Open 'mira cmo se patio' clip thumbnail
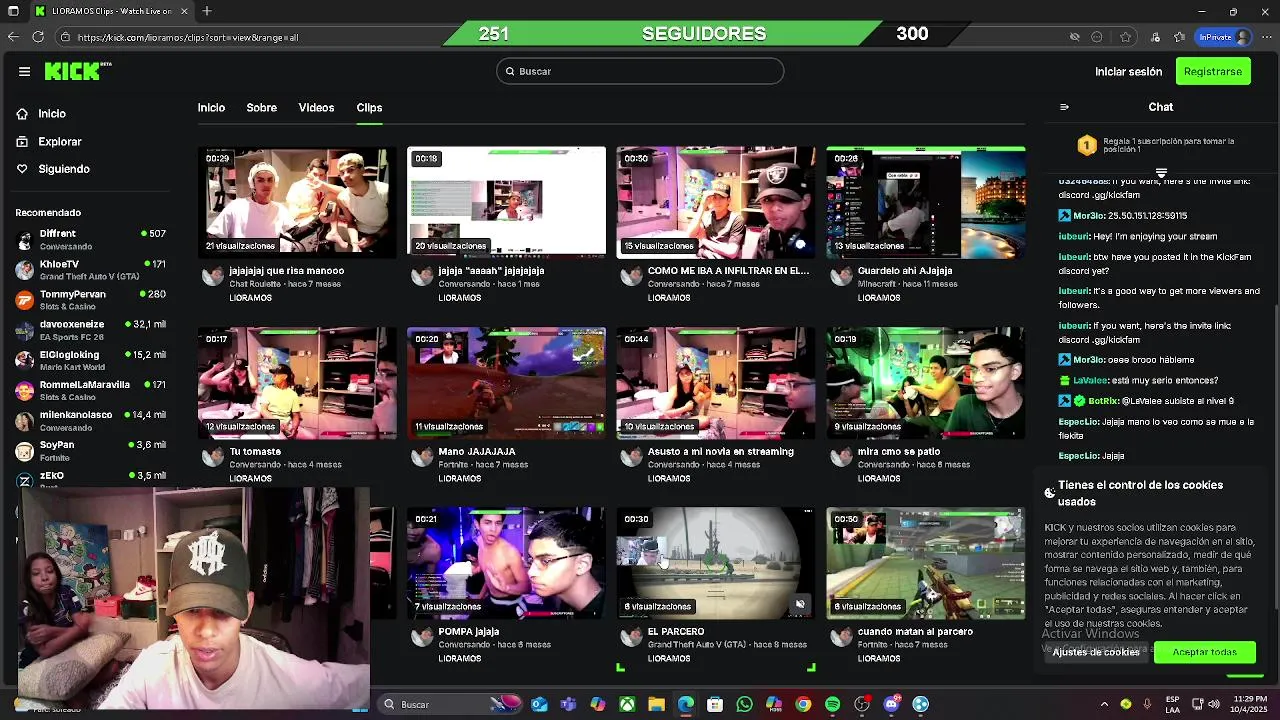 925,383
